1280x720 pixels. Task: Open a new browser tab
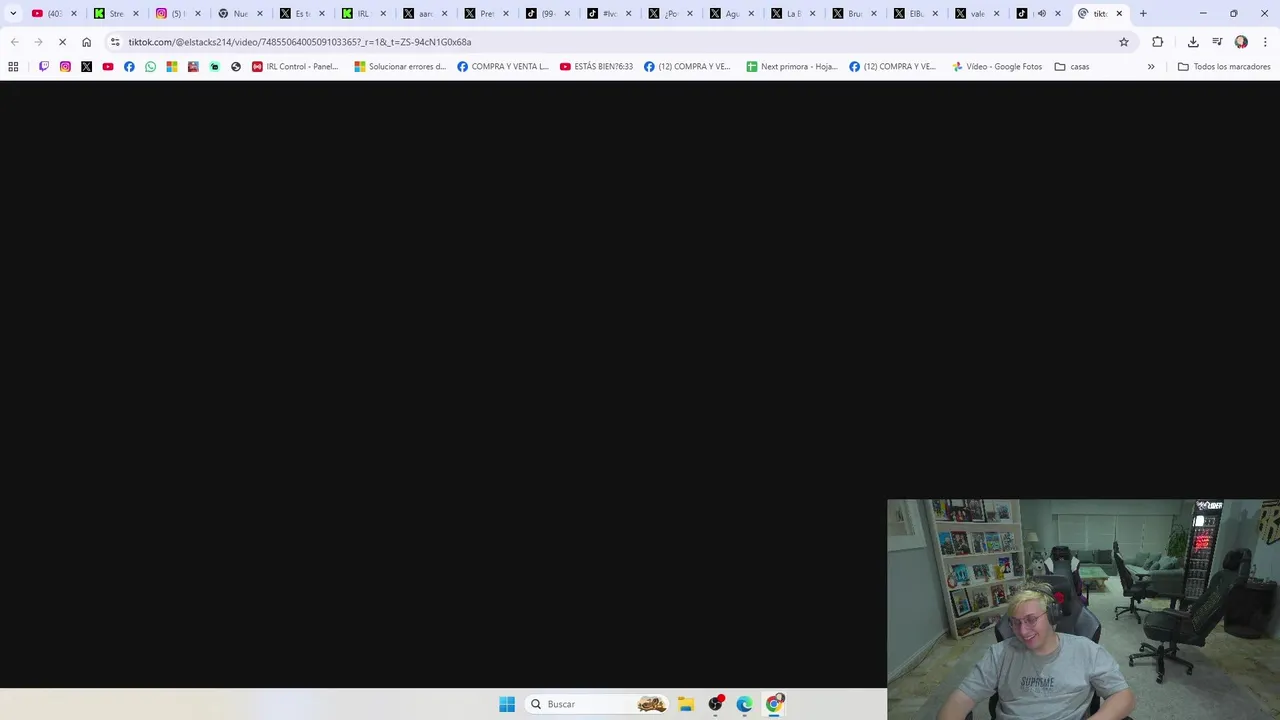pos(1143,13)
